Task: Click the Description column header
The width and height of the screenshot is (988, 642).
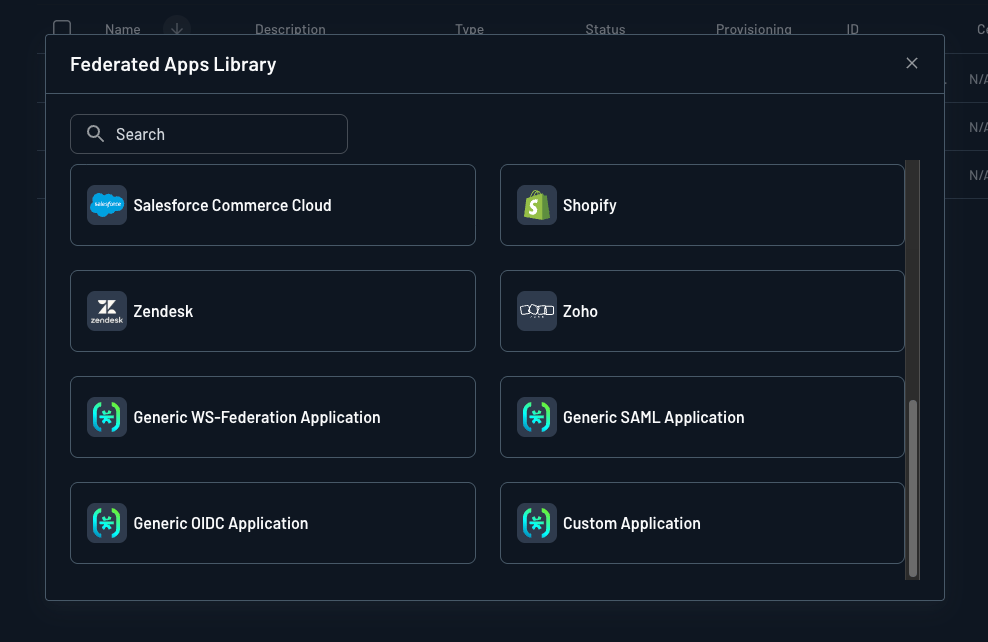Action: [290, 29]
